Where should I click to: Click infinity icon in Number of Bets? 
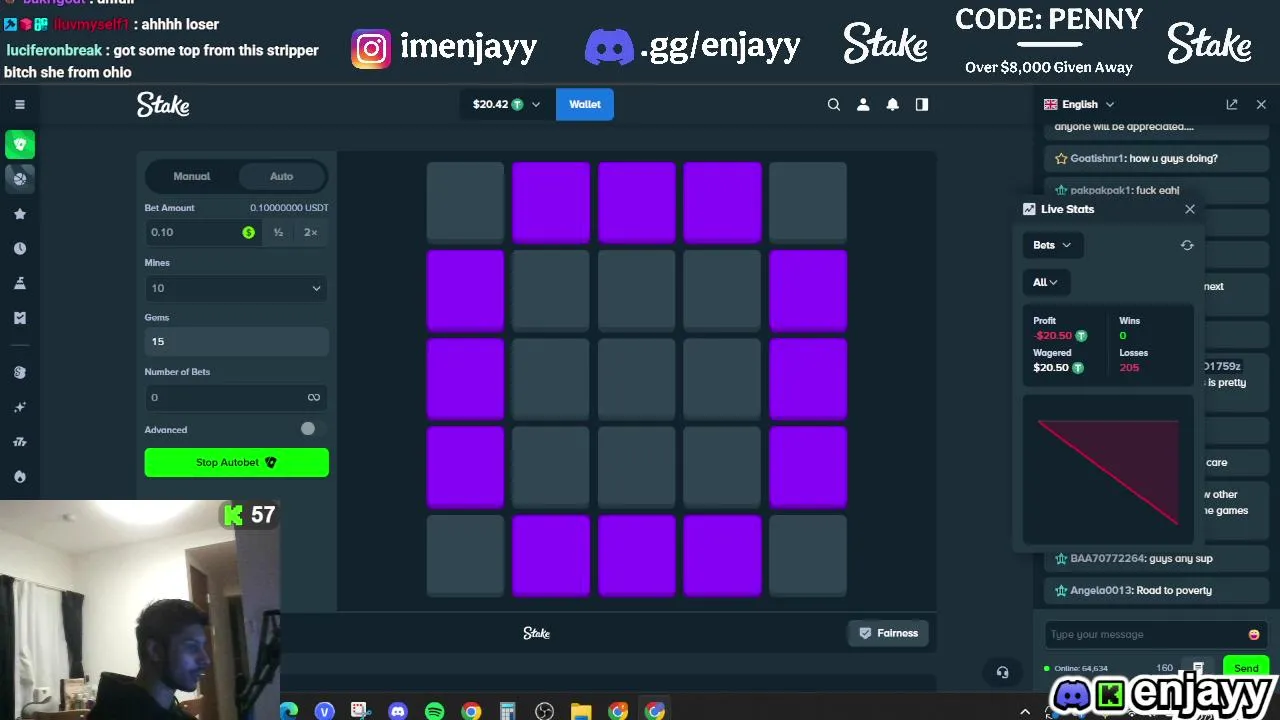click(x=314, y=397)
